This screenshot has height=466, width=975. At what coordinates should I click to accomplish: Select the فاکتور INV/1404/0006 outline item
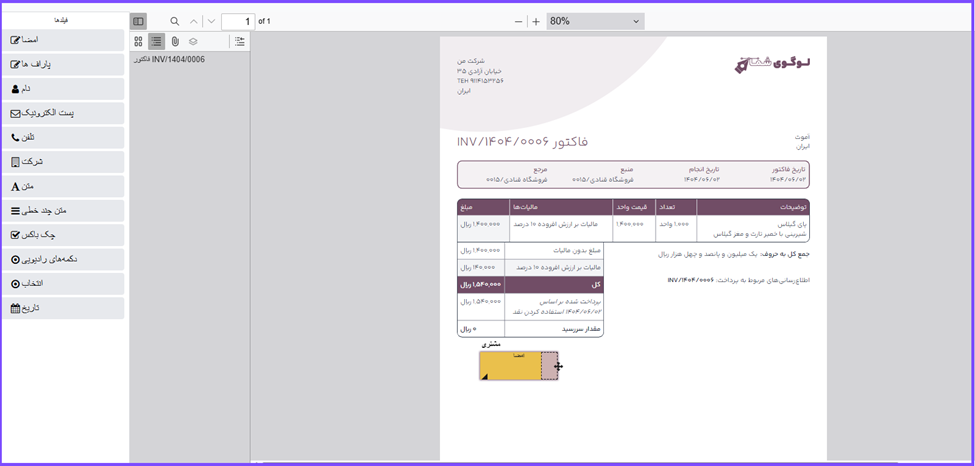click(170, 60)
